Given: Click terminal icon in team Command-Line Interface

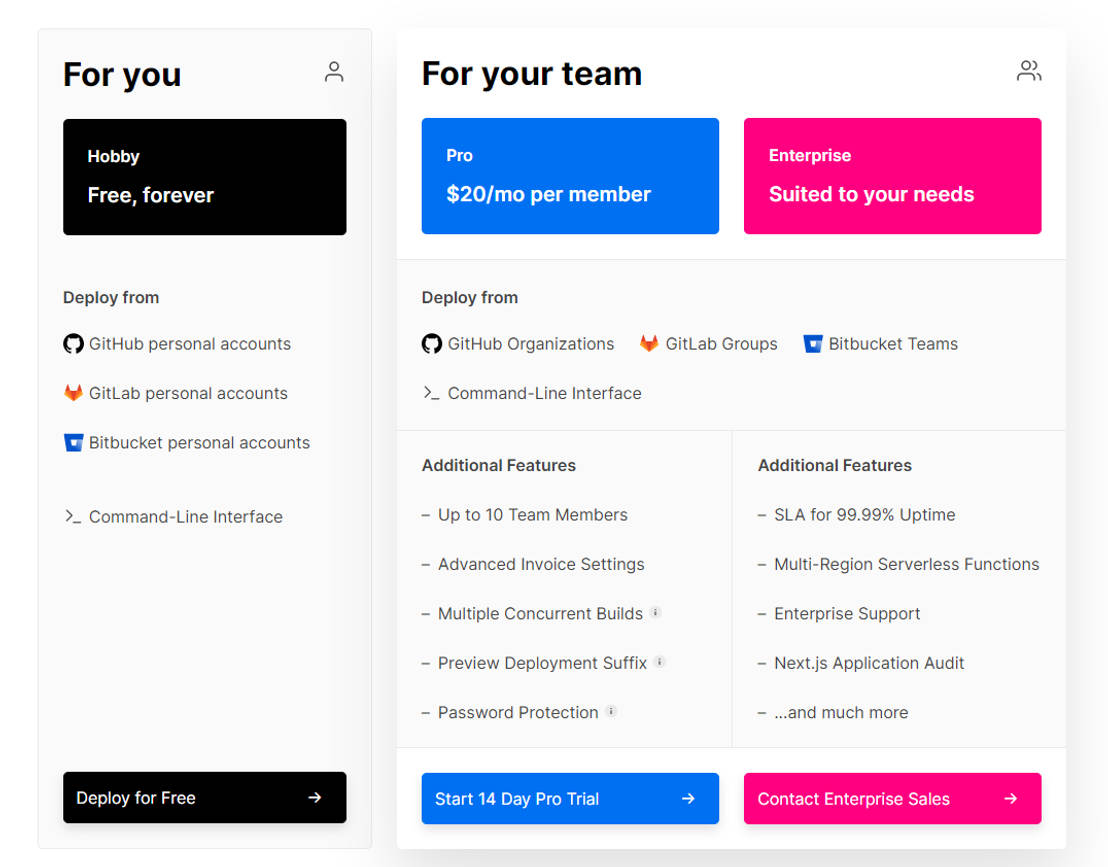Looking at the screenshot, I should tap(432, 393).
